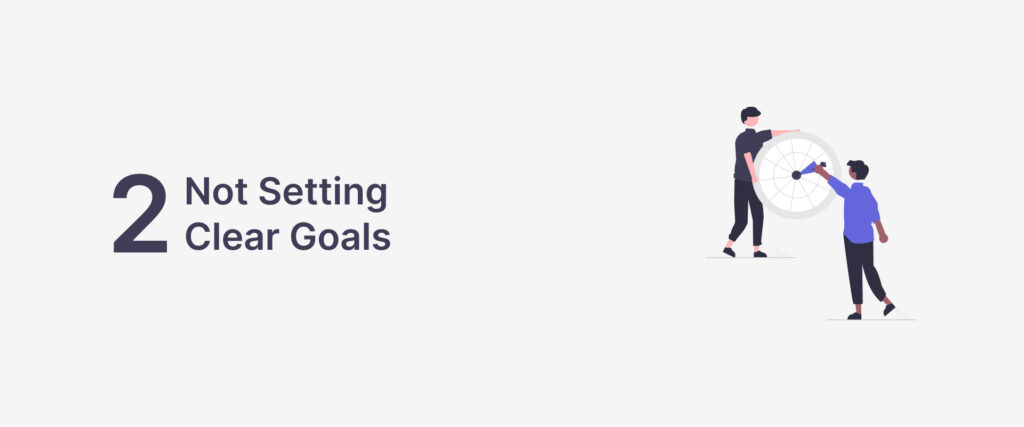Select the word "Setting" in the heading
This screenshot has height=427, width=1024.
[x=318, y=195]
